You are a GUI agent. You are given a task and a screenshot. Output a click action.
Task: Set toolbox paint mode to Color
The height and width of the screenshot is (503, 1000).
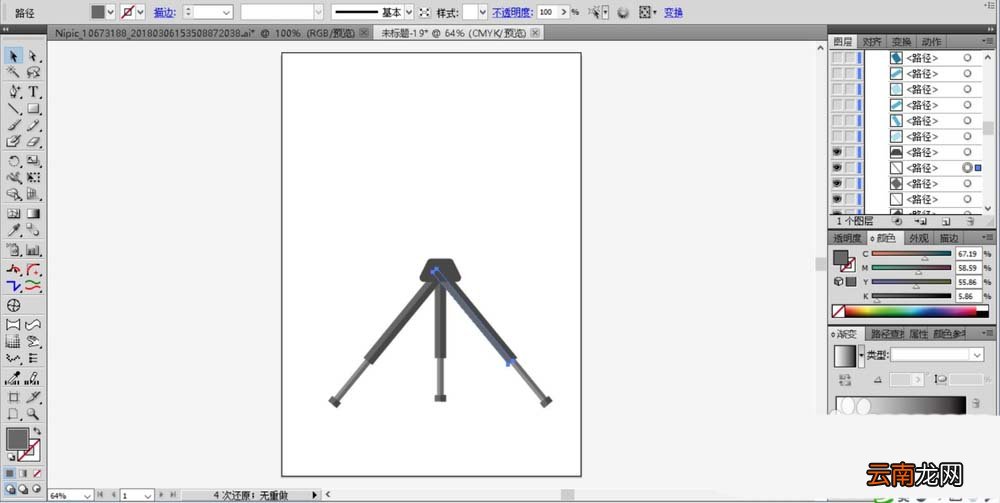(11, 474)
